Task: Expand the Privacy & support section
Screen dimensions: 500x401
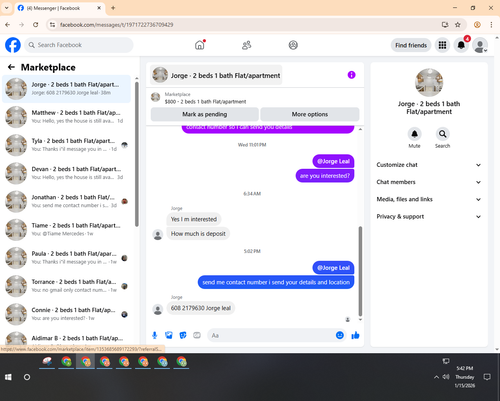Action: point(429,217)
